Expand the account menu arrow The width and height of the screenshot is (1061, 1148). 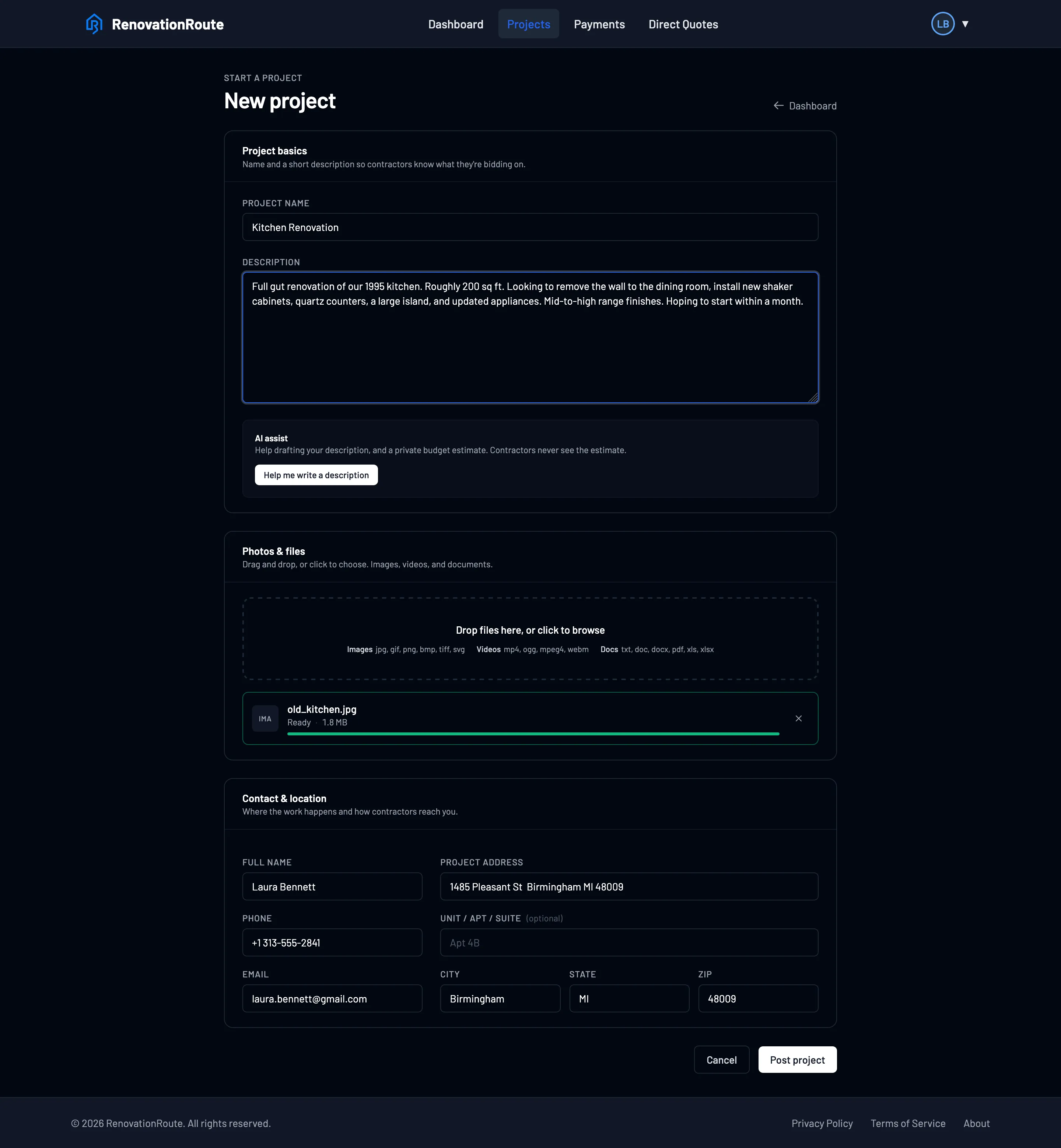click(x=965, y=24)
